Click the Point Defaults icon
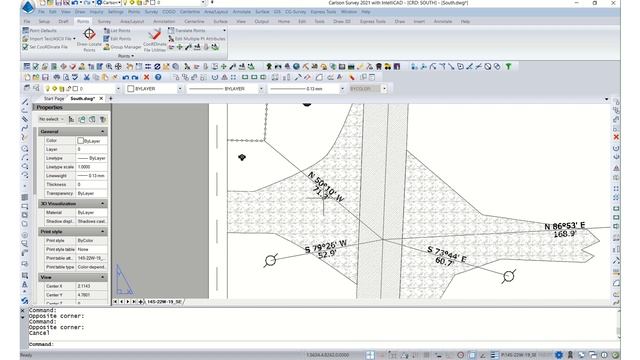The height and width of the screenshot is (360, 640). point(25,31)
